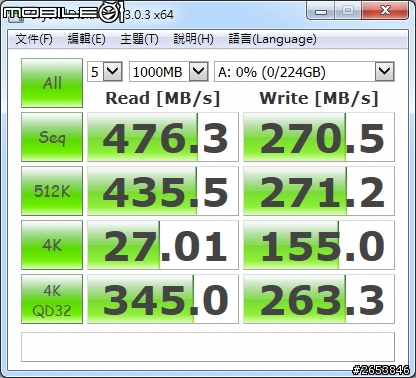This screenshot has height=378, width=416.
Task: Open the 主題(T) menu
Action: pyautogui.click(x=139, y=39)
